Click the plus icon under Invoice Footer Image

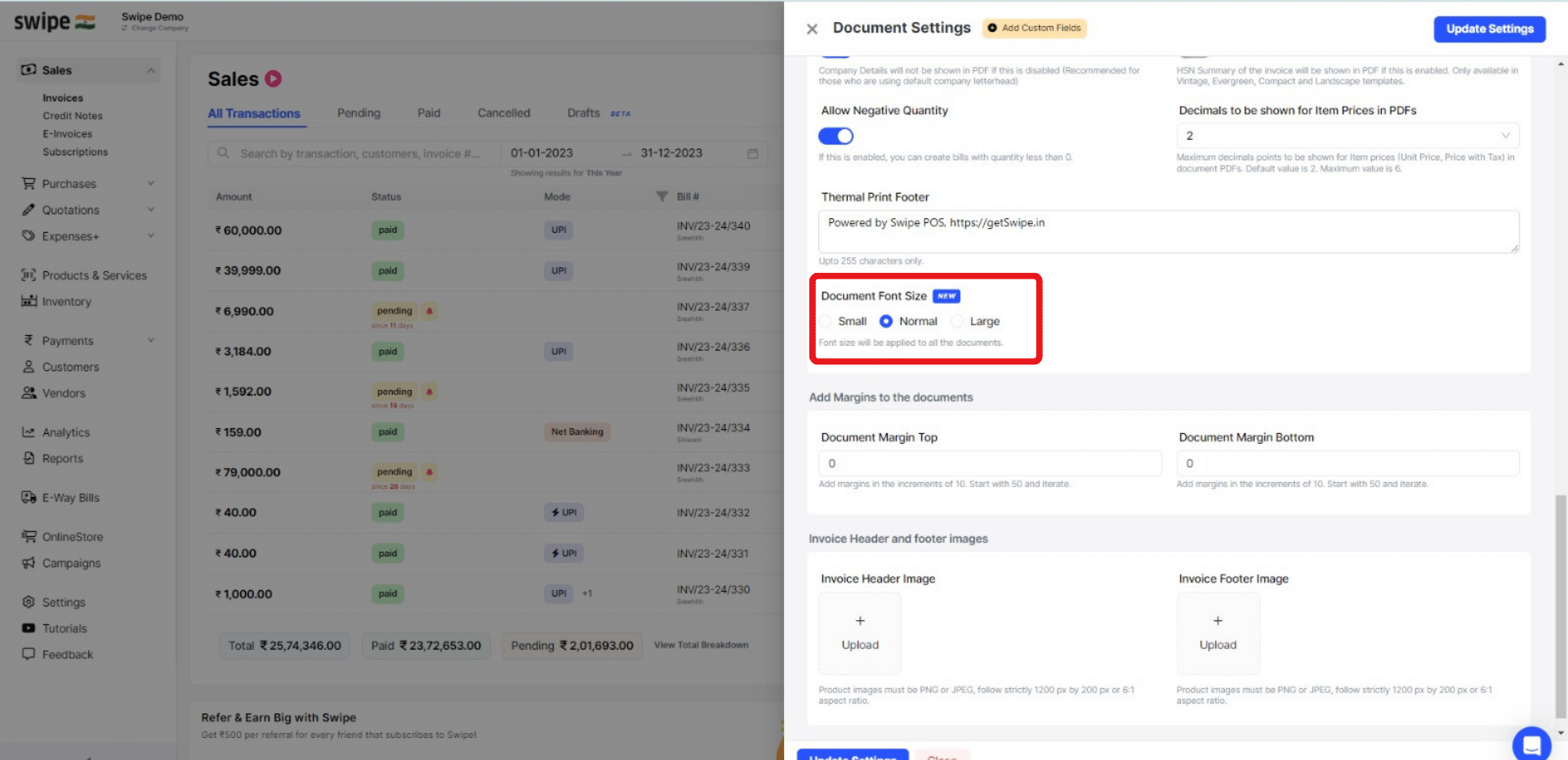point(1218,621)
